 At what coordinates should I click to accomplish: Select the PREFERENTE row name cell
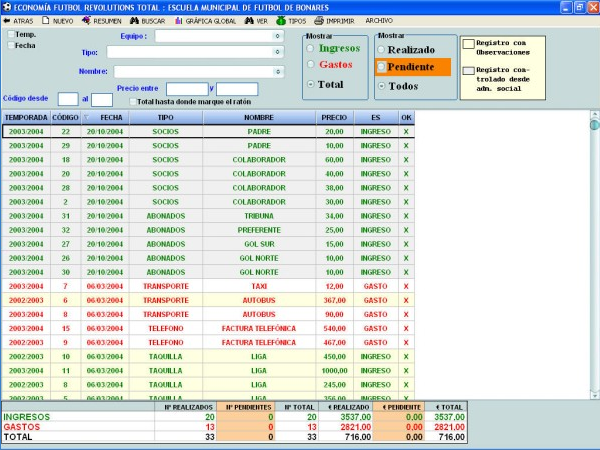coord(259,230)
